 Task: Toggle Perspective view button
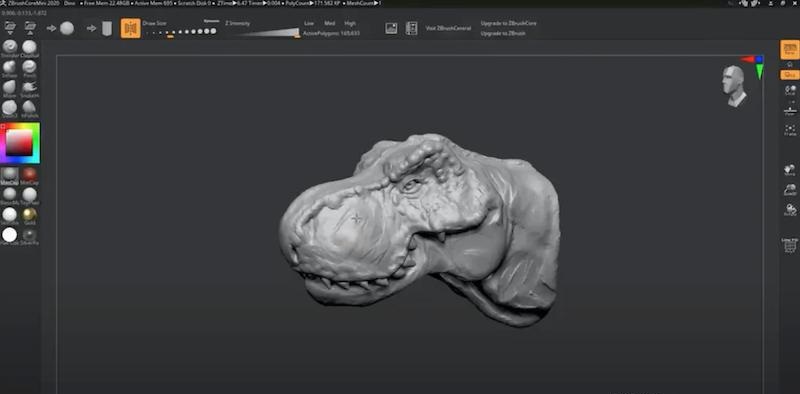790,50
